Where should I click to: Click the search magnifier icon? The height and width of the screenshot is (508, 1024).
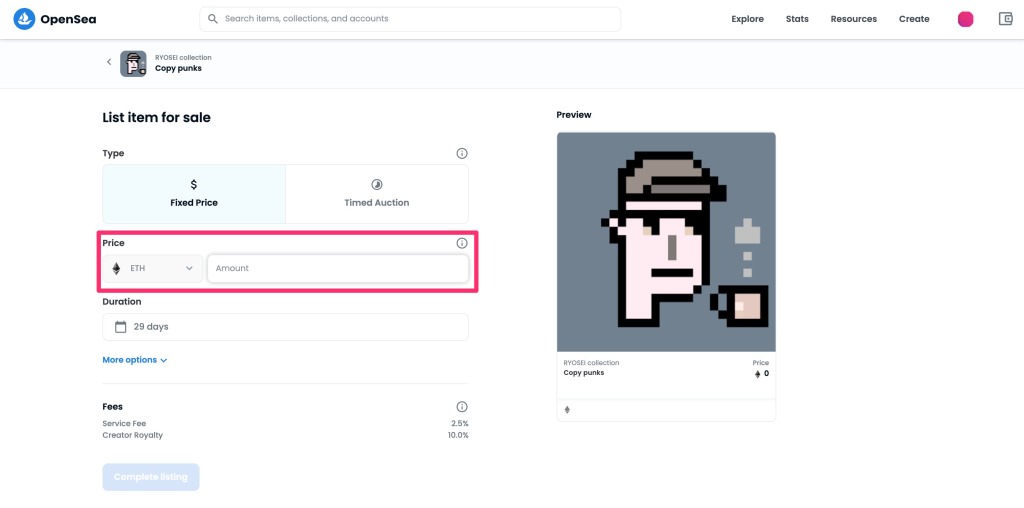(212, 19)
